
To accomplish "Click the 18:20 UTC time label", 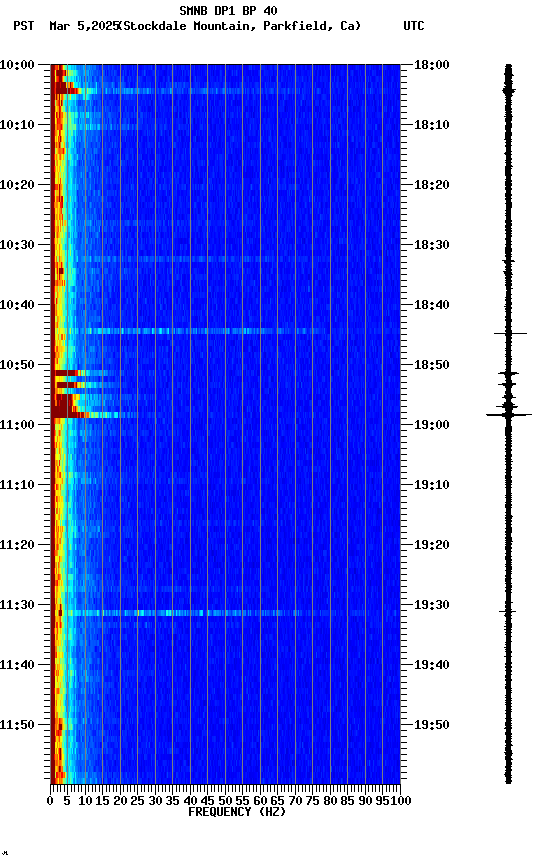I will 432,185.
